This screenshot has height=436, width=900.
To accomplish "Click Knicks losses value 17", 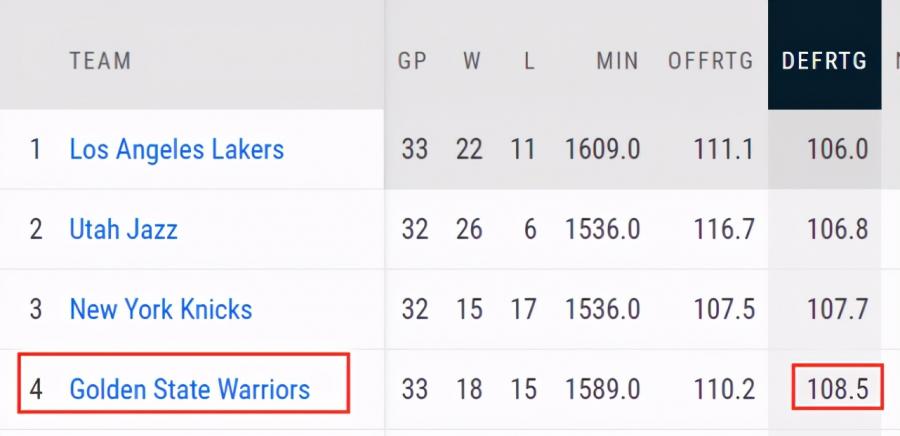I will point(523,309).
